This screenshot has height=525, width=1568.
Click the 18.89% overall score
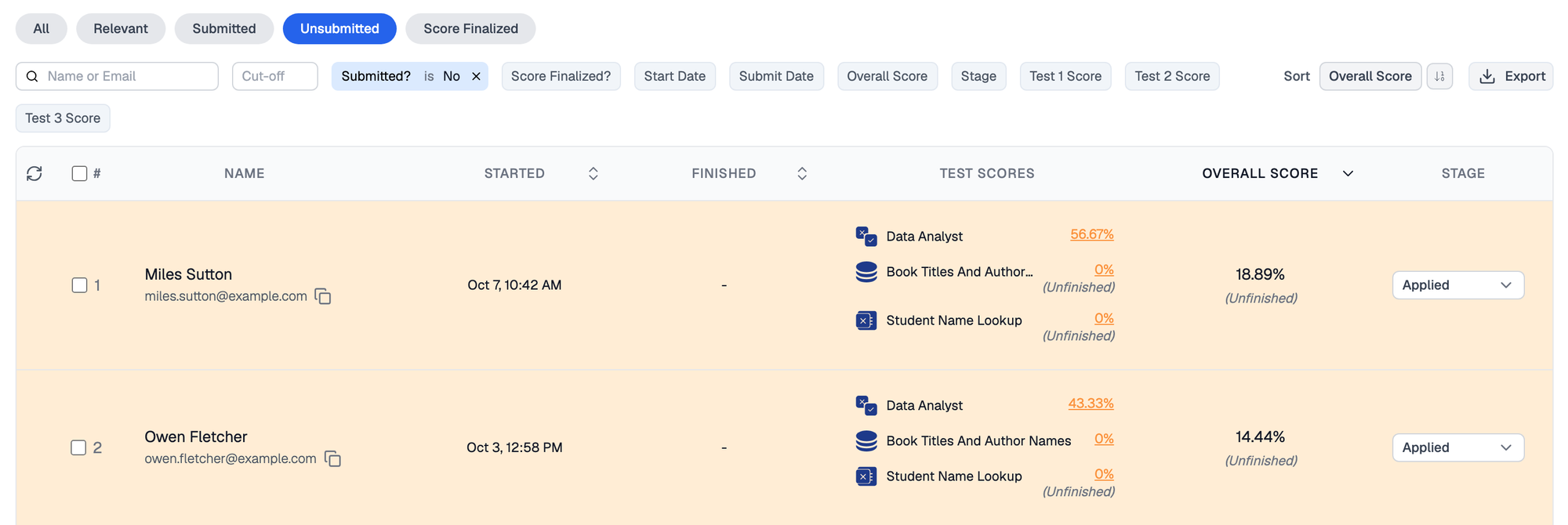coord(1260,274)
